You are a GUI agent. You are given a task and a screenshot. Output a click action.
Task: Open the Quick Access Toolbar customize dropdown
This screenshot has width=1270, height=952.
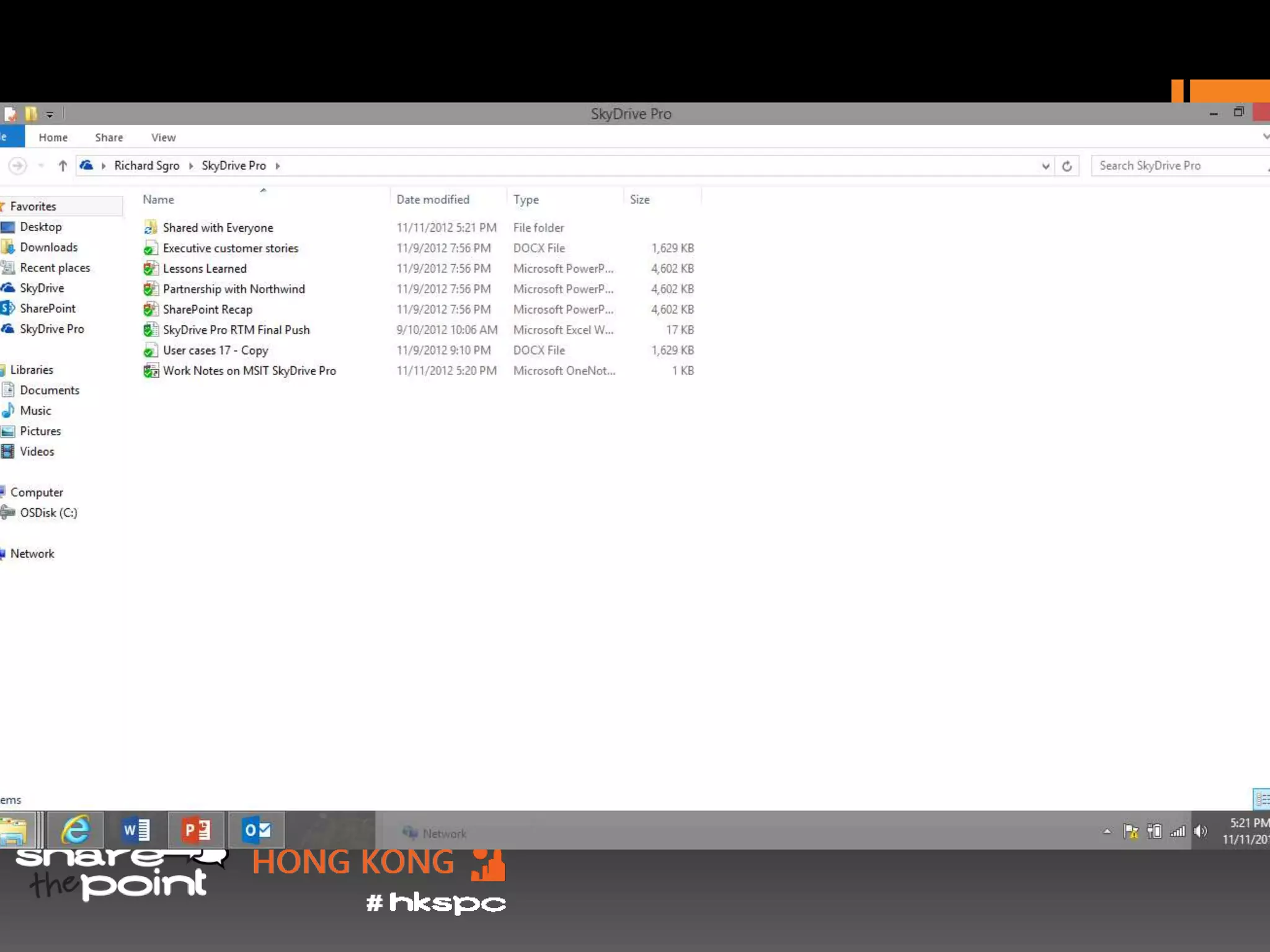pyautogui.click(x=50, y=115)
